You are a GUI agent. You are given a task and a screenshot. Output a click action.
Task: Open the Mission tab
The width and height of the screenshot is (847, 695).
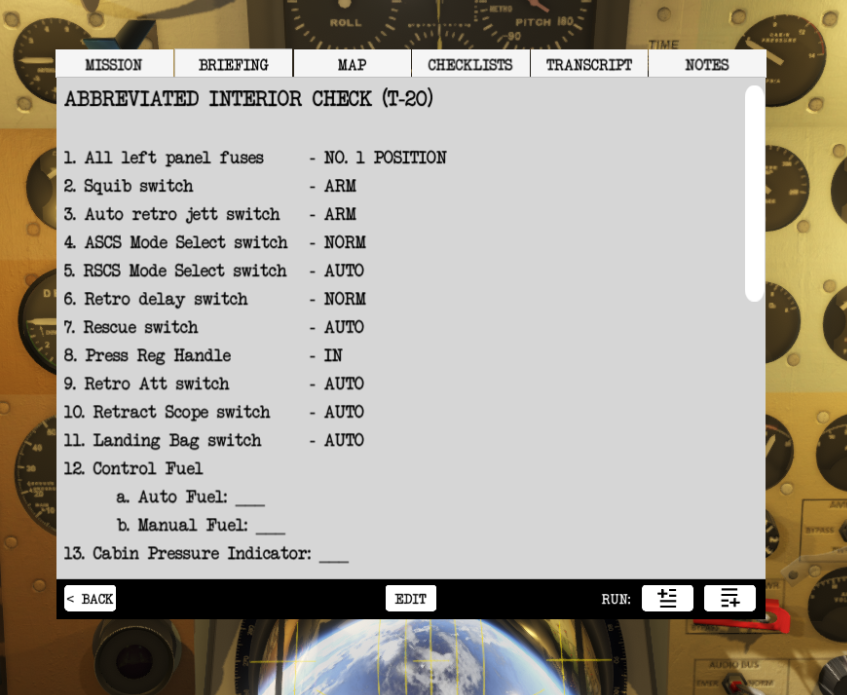(x=114, y=65)
